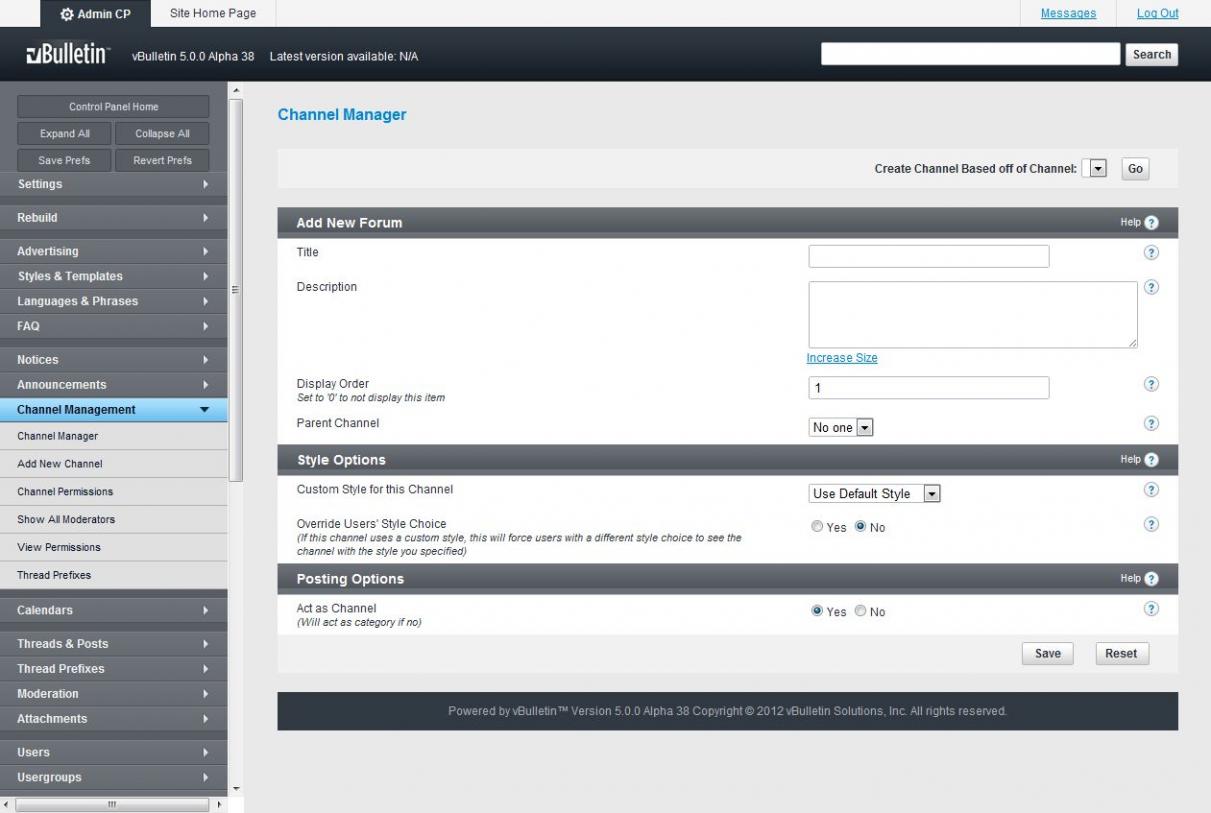This screenshot has width=1211, height=813.
Task: Open help for Add New Forum header
Action: click(x=1151, y=223)
